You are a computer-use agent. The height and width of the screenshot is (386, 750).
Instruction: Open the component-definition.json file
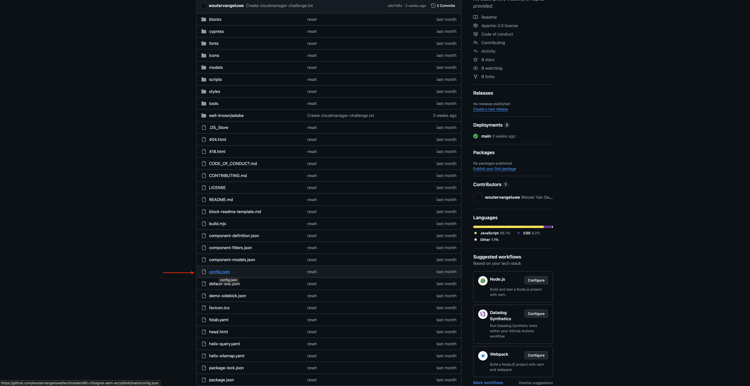pyautogui.click(x=234, y=236)
